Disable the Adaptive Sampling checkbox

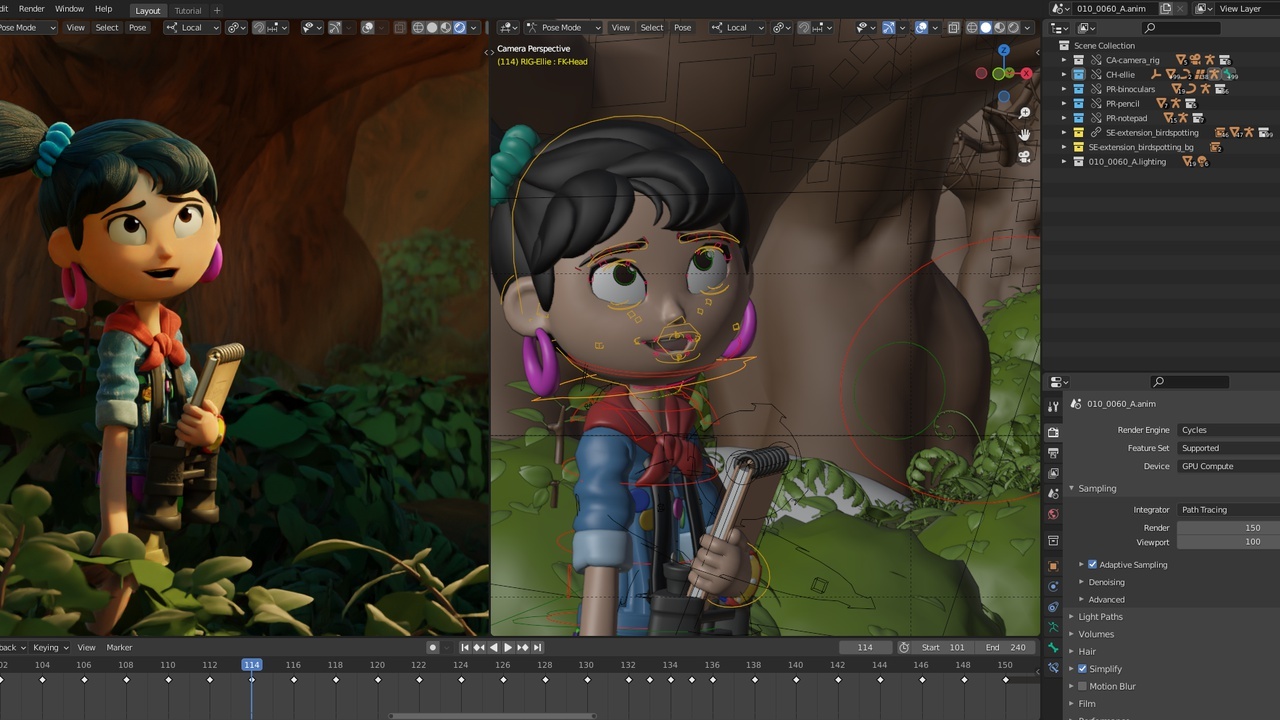[x=1092, y=565]
